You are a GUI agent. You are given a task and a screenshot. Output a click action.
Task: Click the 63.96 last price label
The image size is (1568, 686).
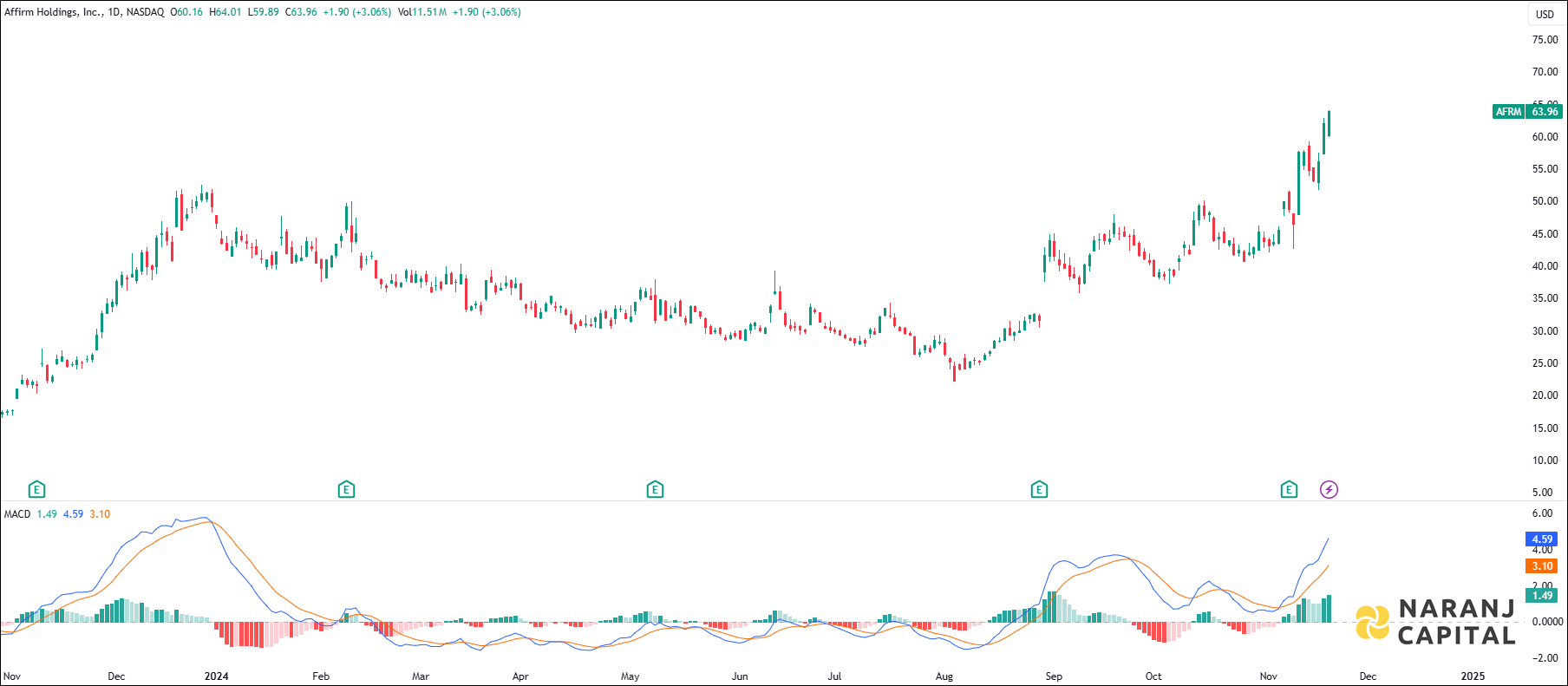1545,112
